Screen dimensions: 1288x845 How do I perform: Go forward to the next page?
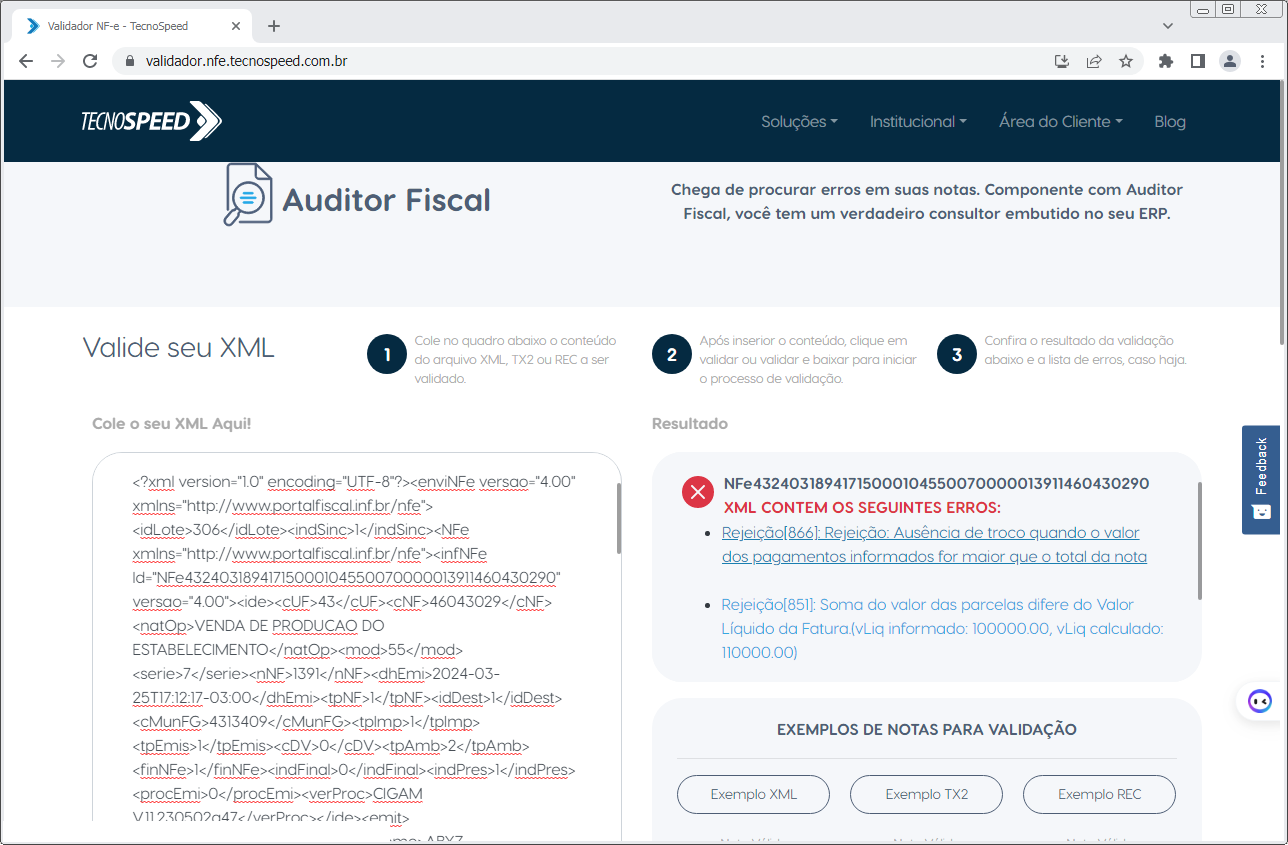tap(58, 61)
